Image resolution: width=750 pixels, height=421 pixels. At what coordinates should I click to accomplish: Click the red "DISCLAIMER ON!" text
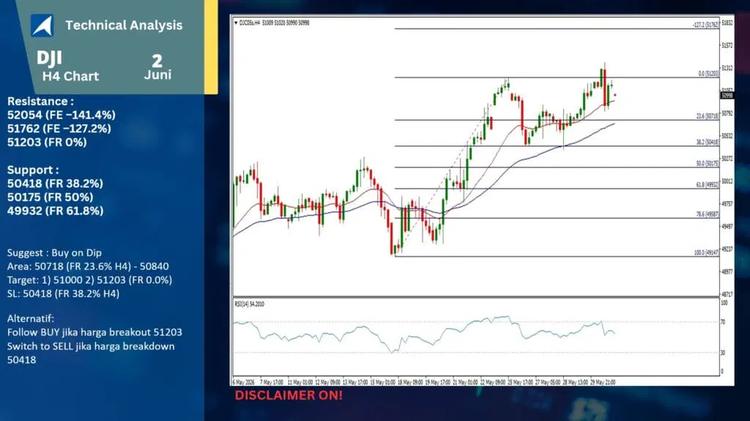click(x=288, y=395)
